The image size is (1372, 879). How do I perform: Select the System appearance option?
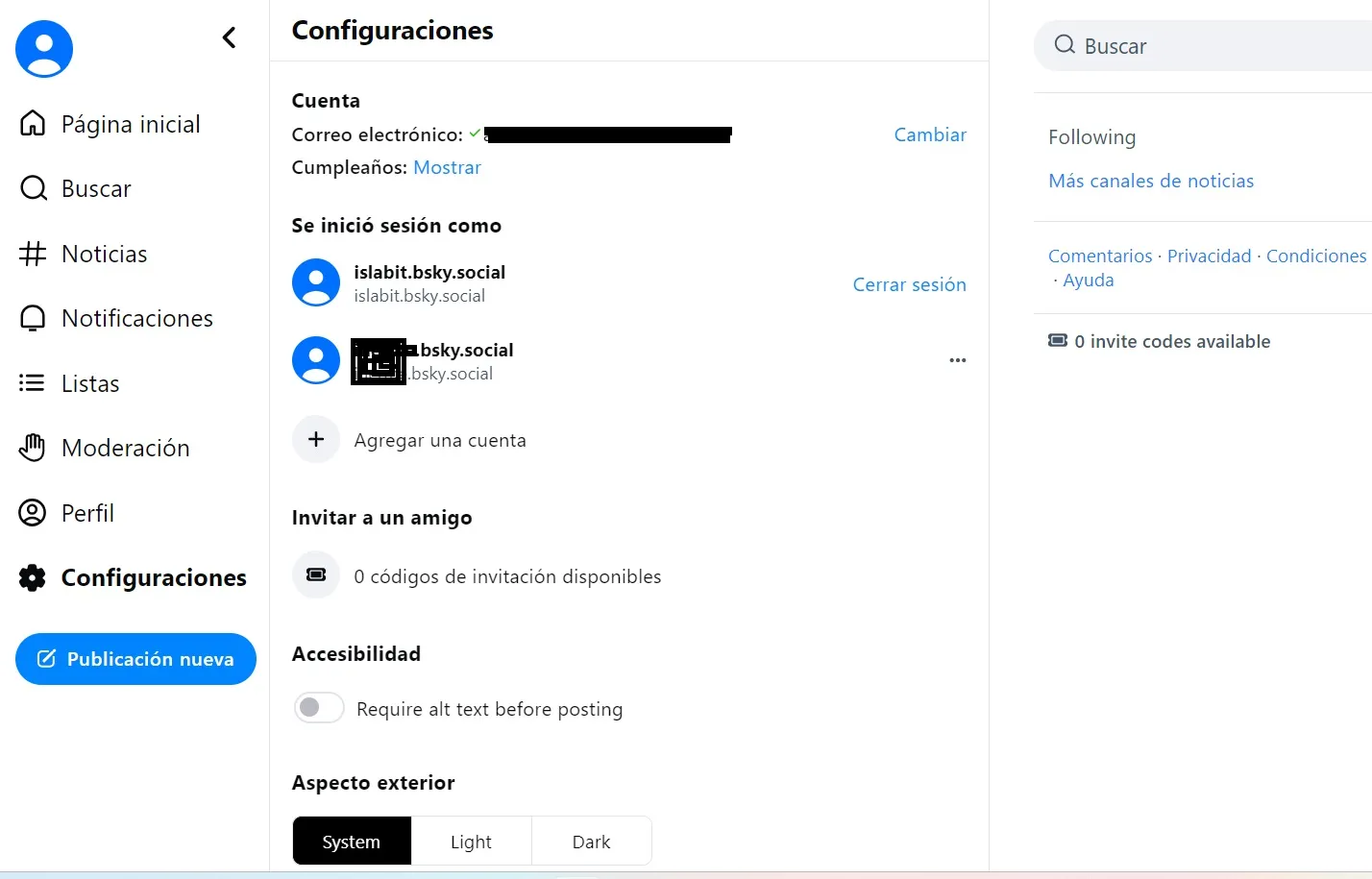pos(352,842)
